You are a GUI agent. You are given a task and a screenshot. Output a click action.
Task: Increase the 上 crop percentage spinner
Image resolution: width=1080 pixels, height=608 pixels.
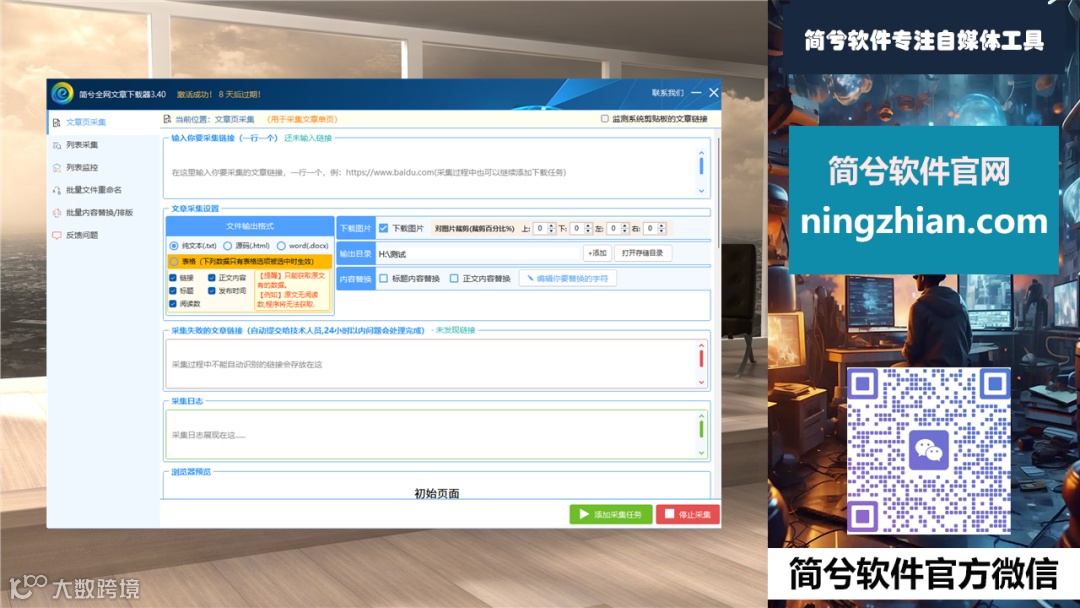(x=551, y=226)
